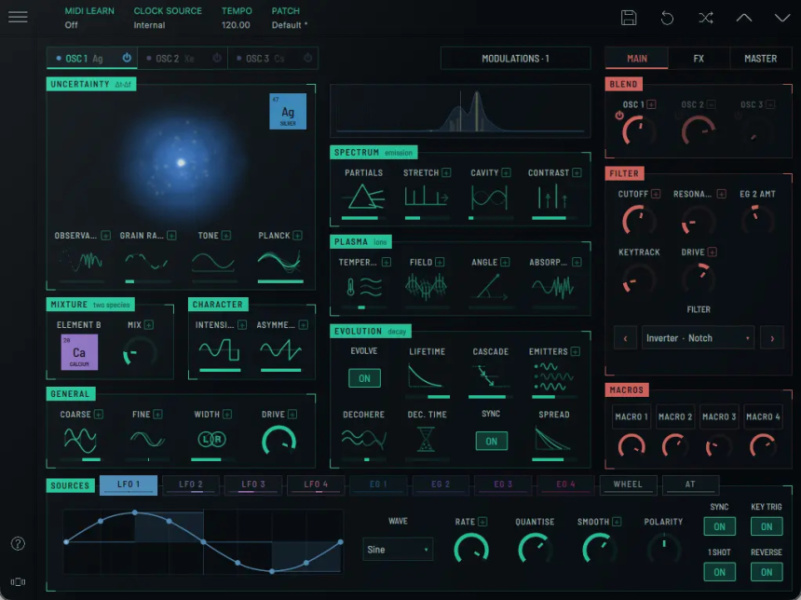The width and height of the screenshot is (801, 600).
Task: Select next filter type arrow
Action: click(772, 338)
